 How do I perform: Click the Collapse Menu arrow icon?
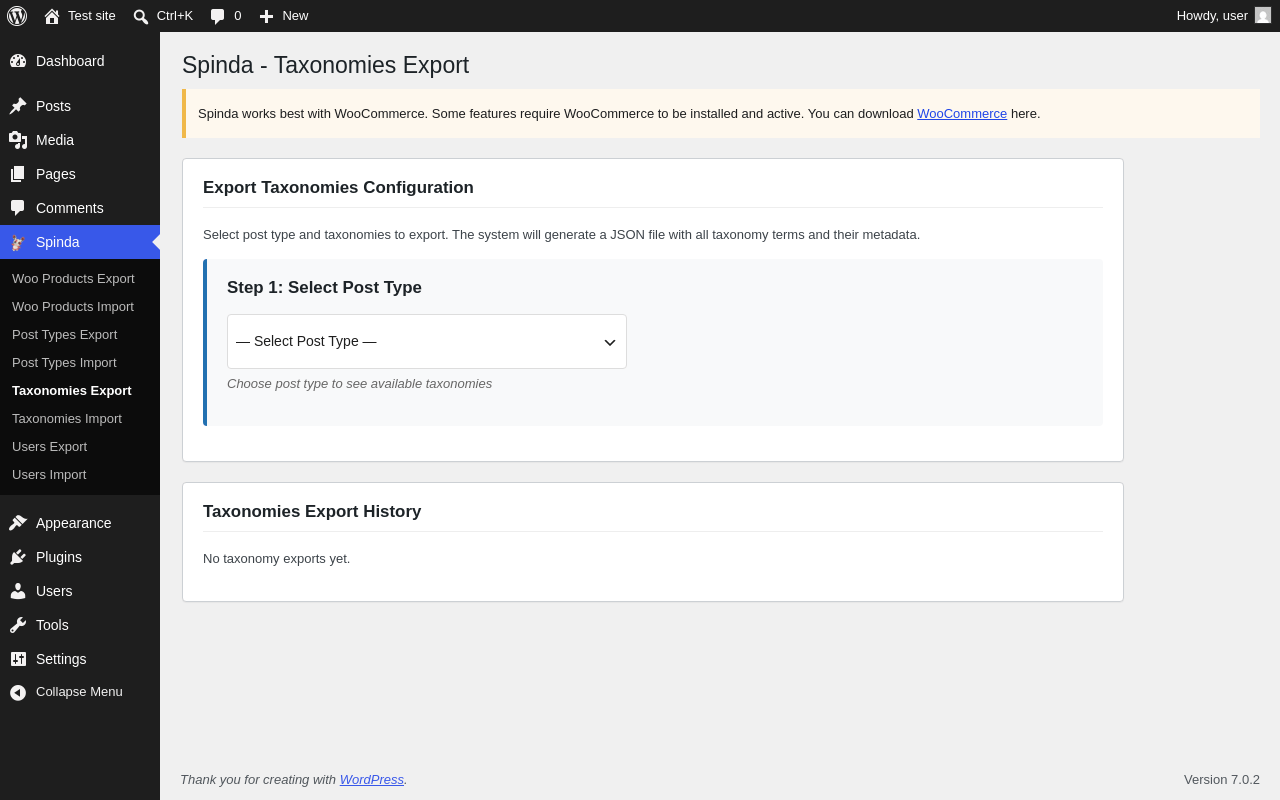(18, 692)
